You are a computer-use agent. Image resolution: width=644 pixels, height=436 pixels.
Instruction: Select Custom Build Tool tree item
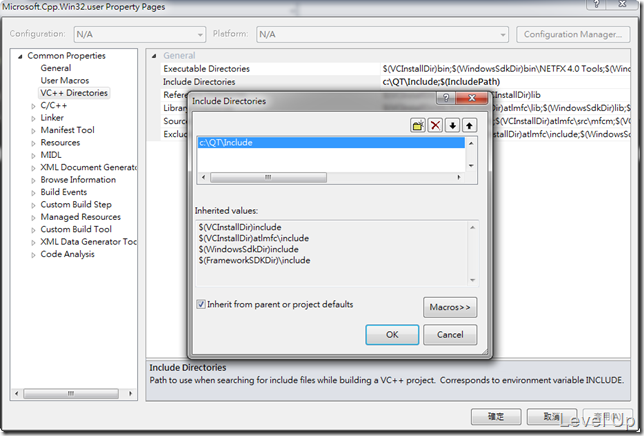[76, 229]
